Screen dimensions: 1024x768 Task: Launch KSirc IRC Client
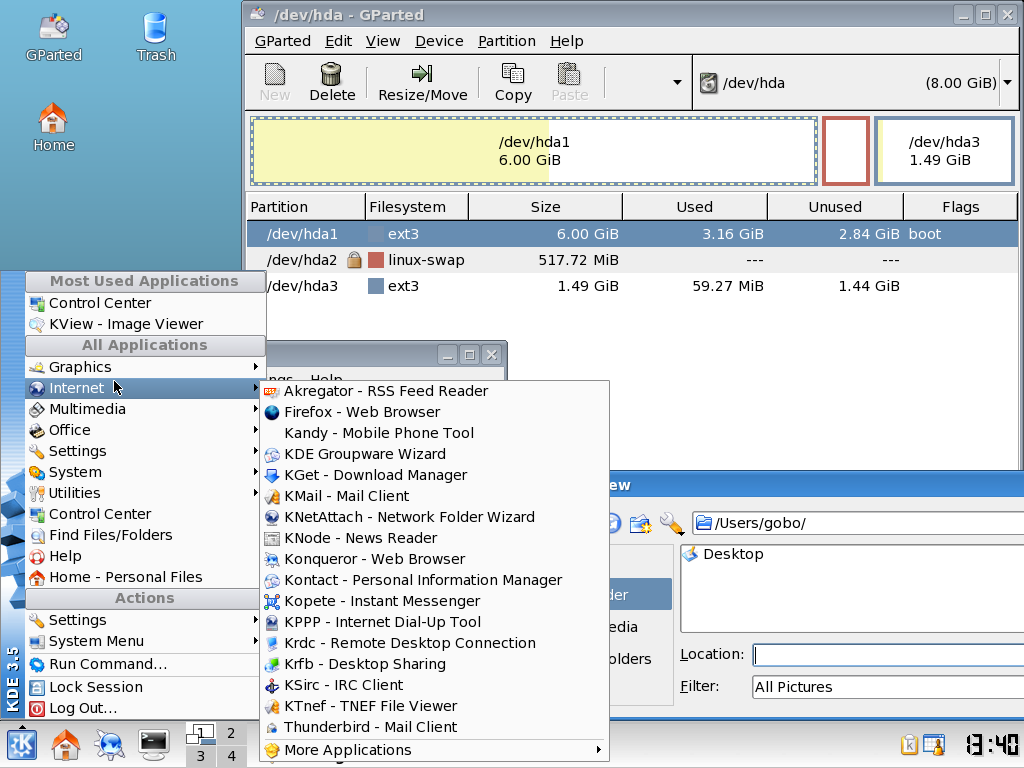434,685
